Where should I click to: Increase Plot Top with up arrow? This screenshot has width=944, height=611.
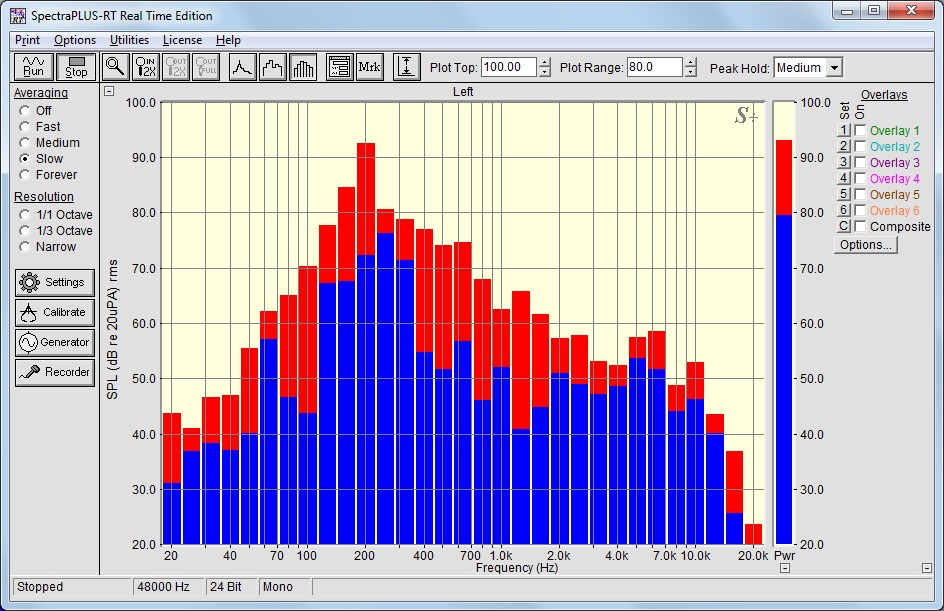(544, 63)
